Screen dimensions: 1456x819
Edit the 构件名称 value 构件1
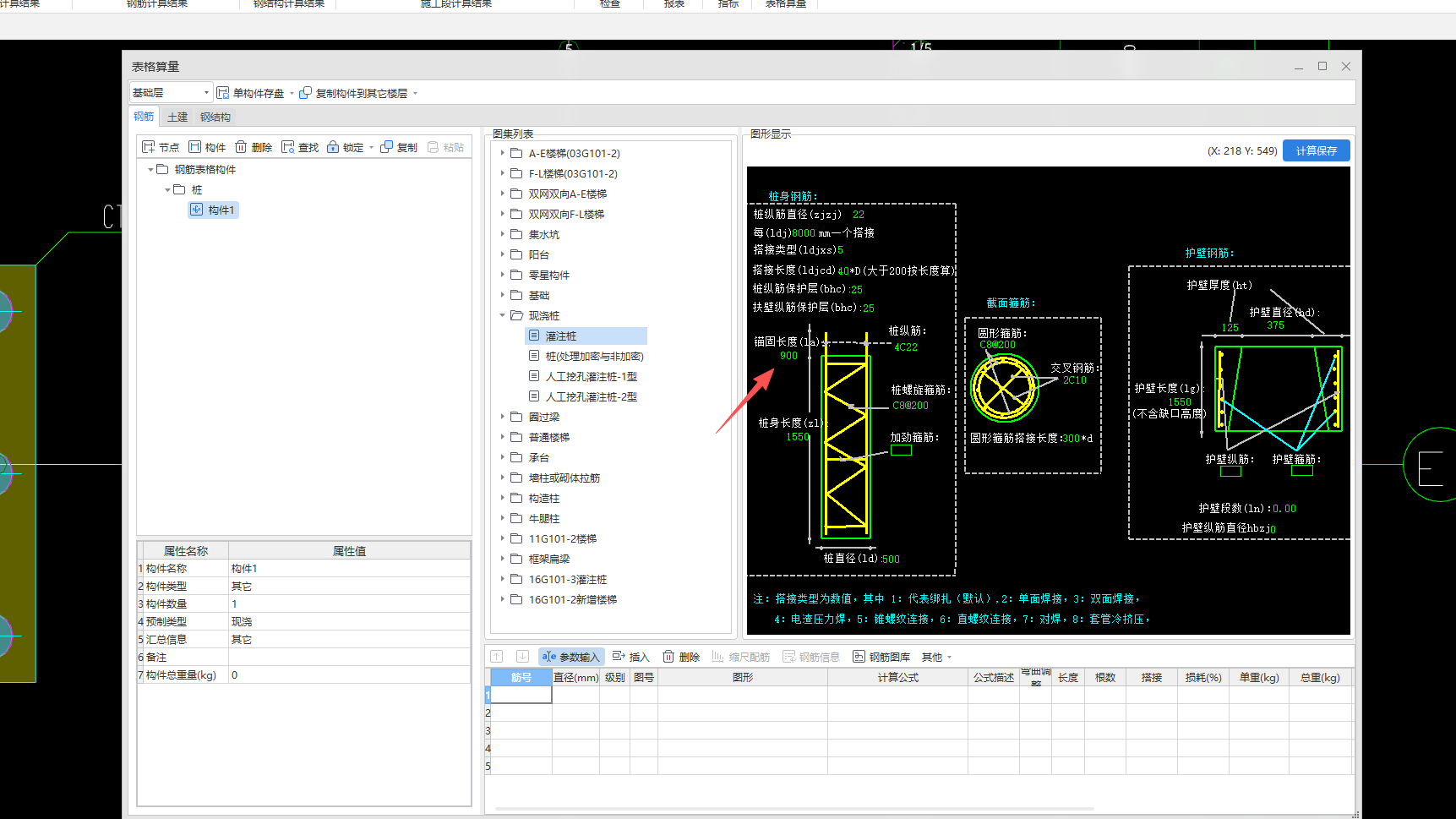349,569
